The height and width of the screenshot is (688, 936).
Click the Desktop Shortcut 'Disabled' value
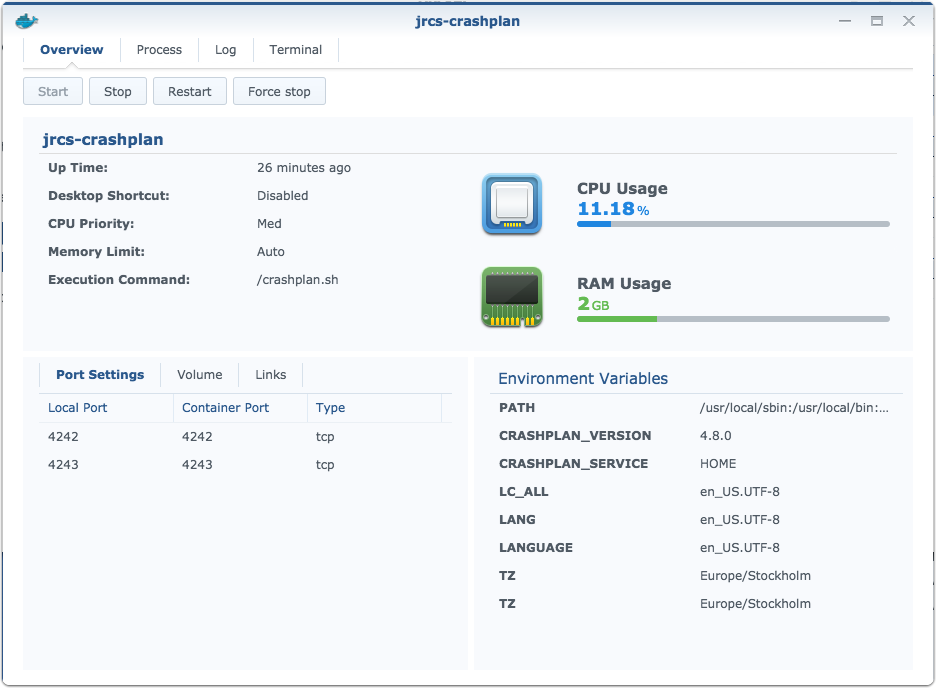[x=282, y=196]
